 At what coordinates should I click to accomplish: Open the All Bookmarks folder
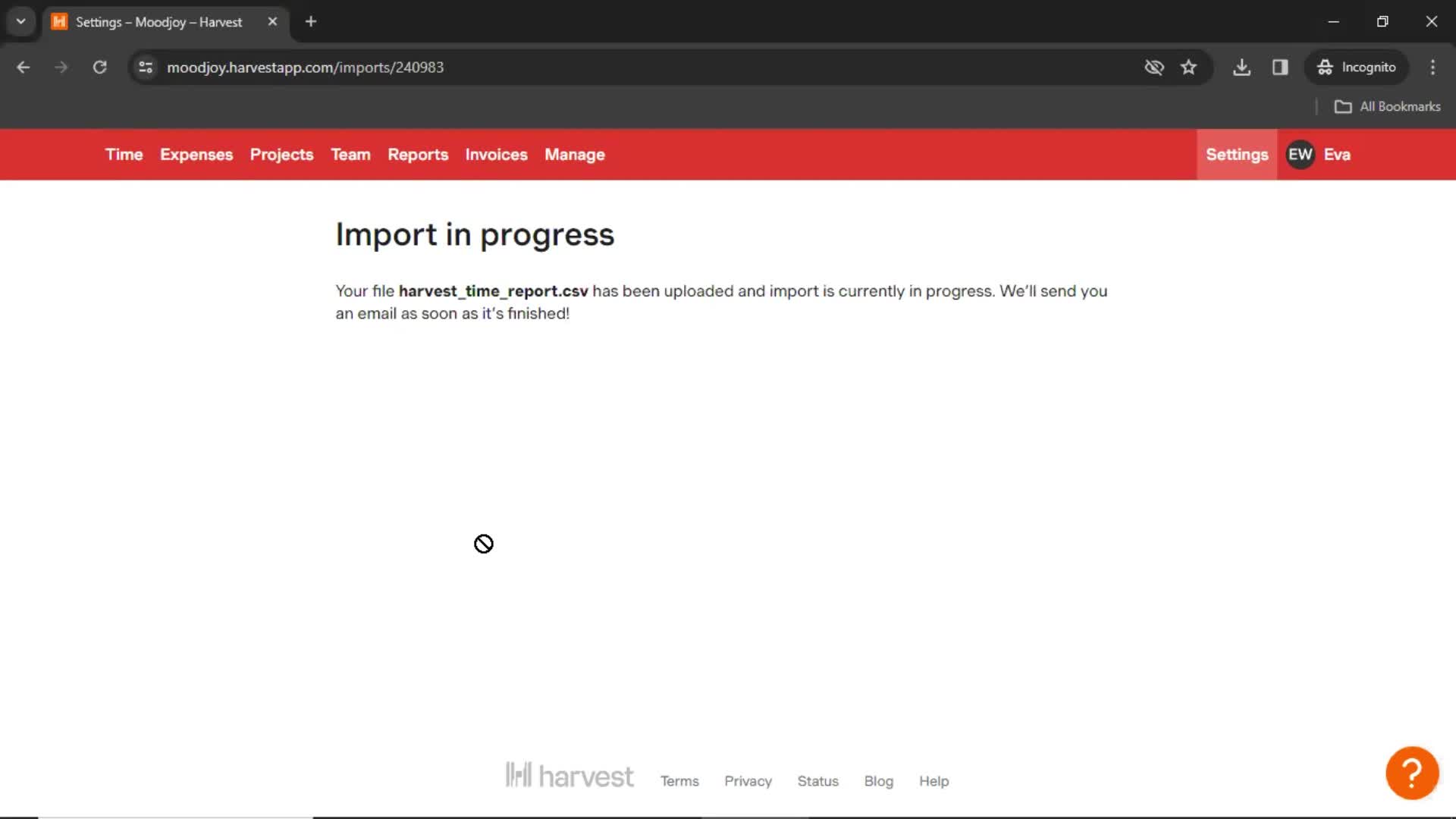click(1387, 107)
